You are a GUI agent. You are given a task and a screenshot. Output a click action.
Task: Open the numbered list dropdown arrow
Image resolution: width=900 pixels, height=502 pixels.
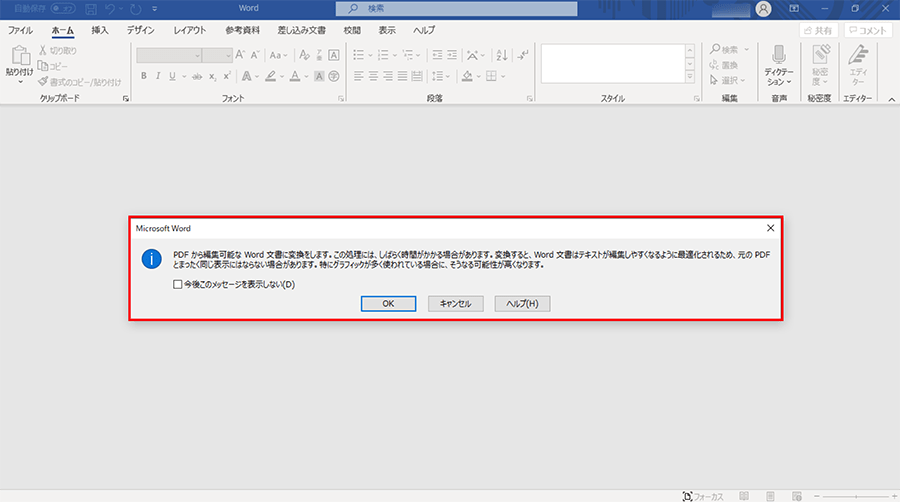click(x=395, y=55)
